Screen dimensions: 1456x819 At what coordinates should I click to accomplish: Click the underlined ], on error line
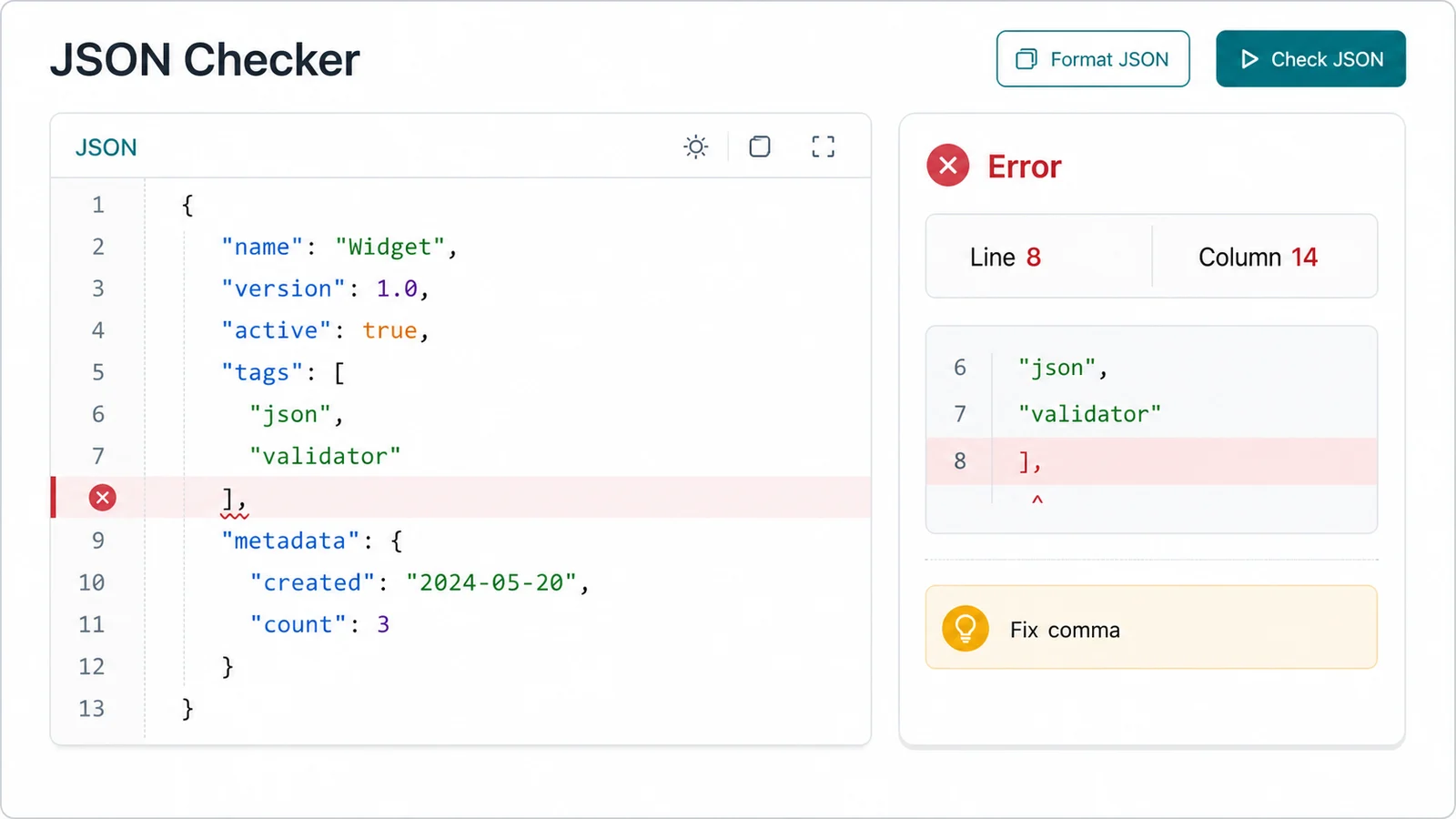pyautogui.click(x=234, y=500)
